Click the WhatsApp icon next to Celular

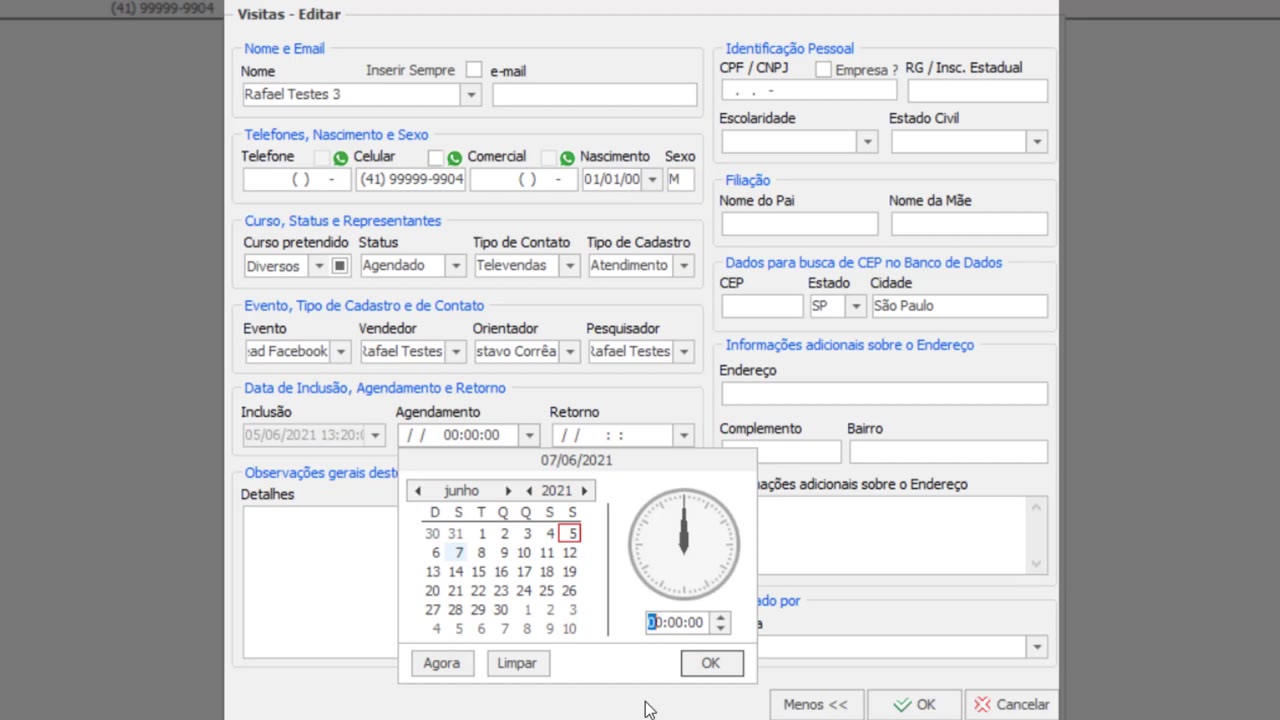pos(455,158)
